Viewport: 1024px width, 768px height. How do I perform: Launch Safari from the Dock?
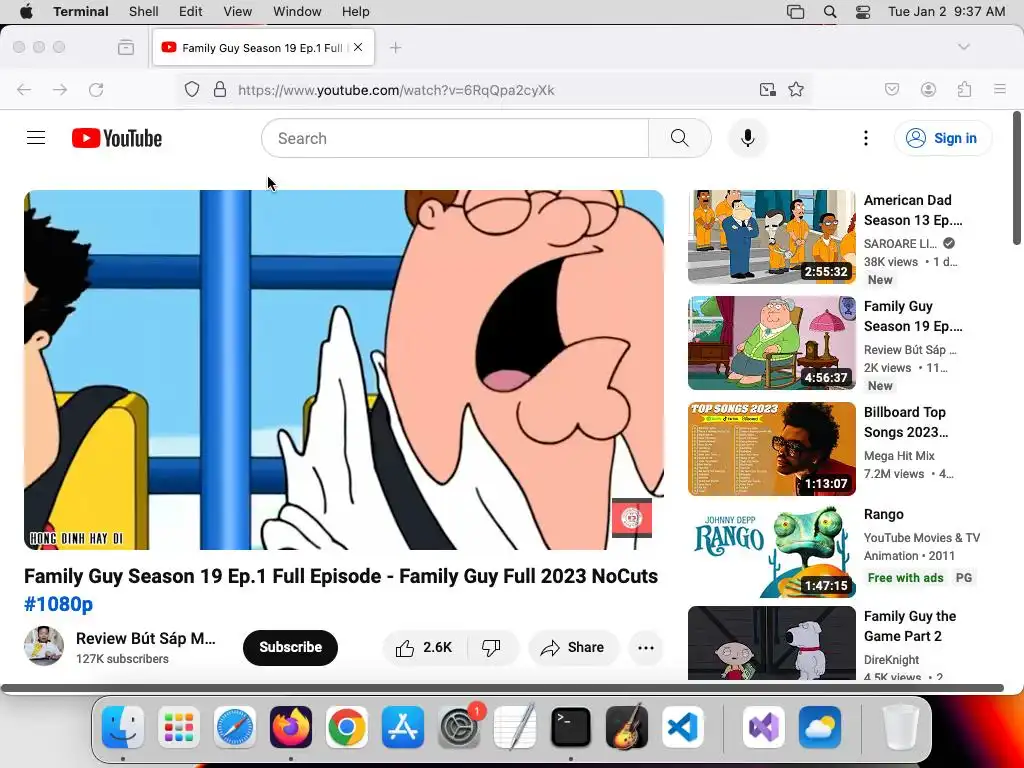click(234, 727)
